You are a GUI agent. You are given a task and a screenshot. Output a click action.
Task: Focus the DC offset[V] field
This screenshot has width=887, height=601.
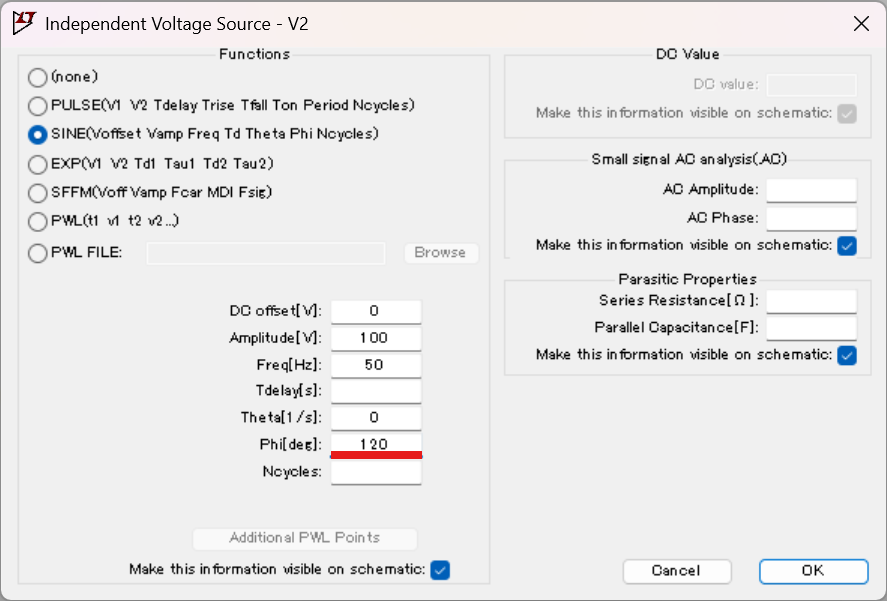[x=376, y=311]
